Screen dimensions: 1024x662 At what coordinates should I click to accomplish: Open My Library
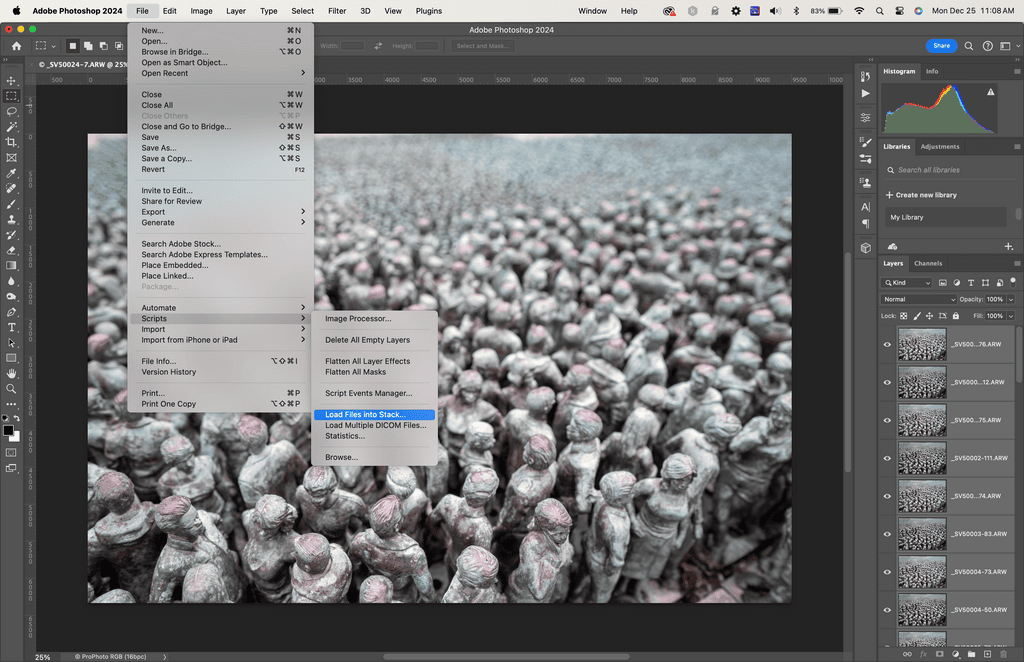(x=946, y=217)
